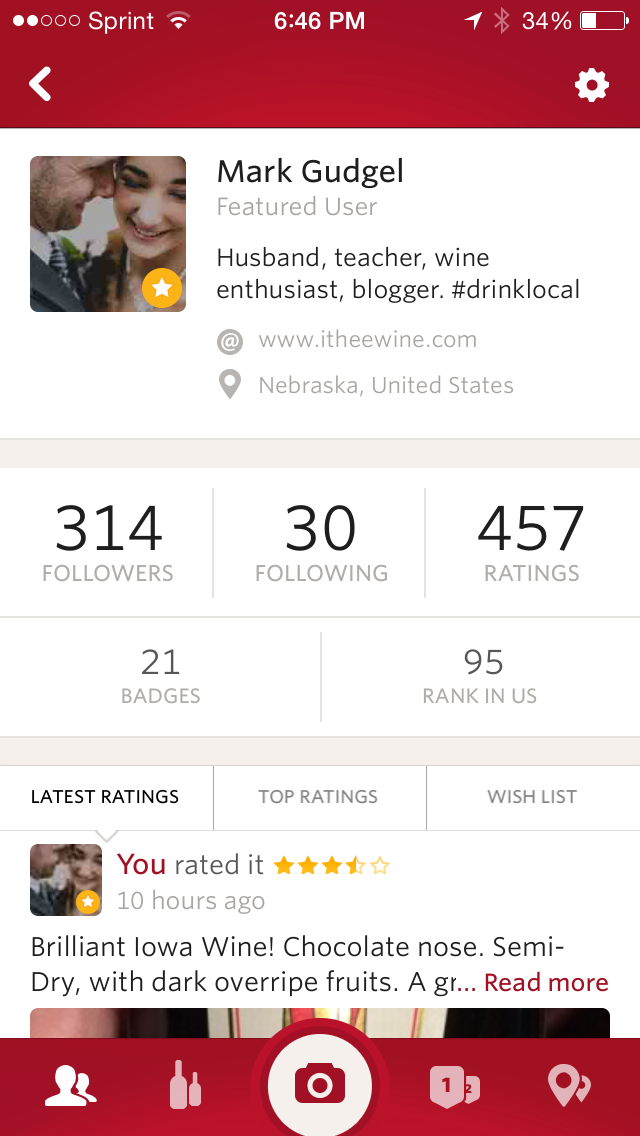View the 314 Followers list
640x1136 pixels.
point(108,543)
